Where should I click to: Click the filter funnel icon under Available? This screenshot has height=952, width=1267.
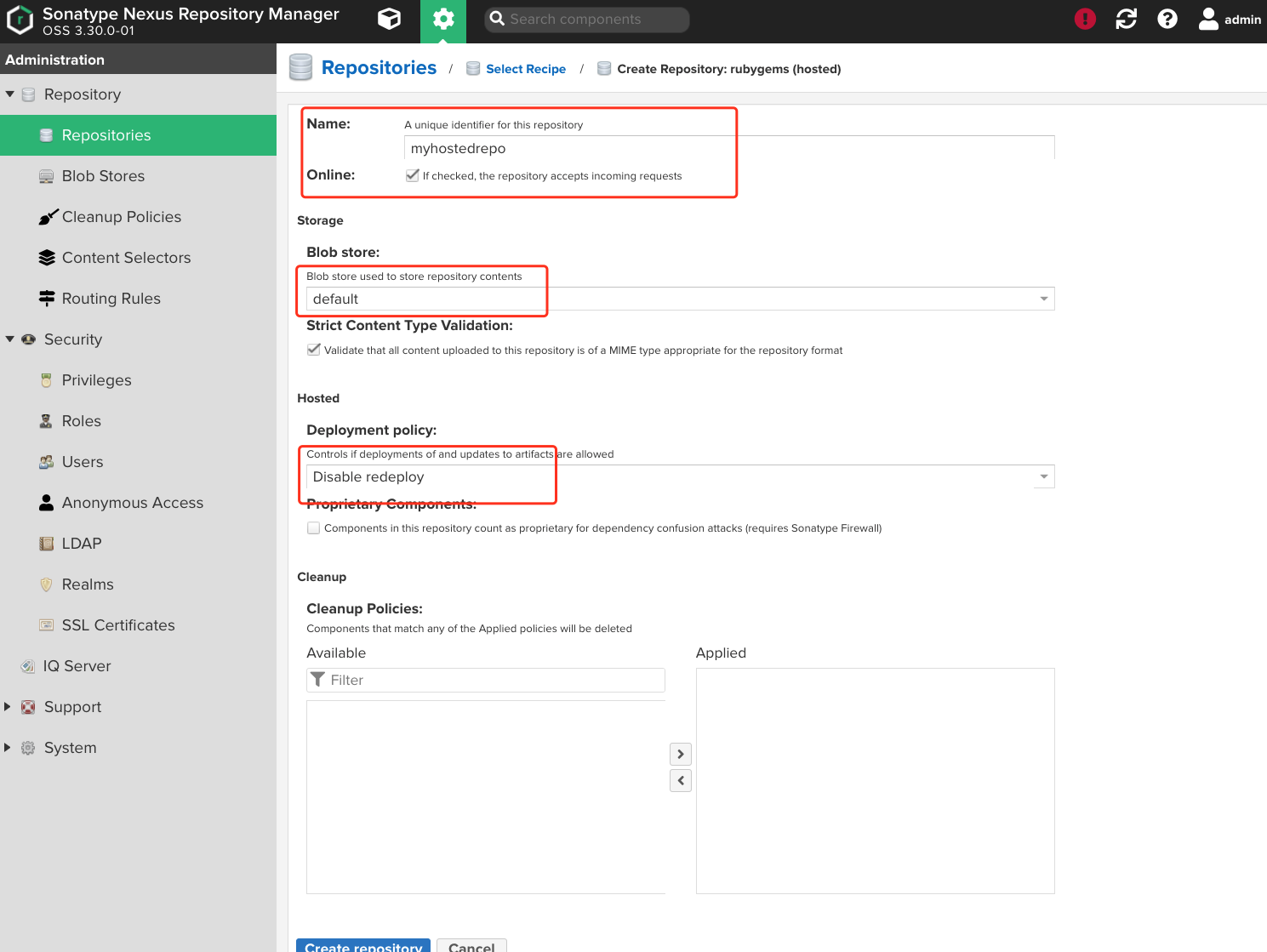tap(318, 680)
